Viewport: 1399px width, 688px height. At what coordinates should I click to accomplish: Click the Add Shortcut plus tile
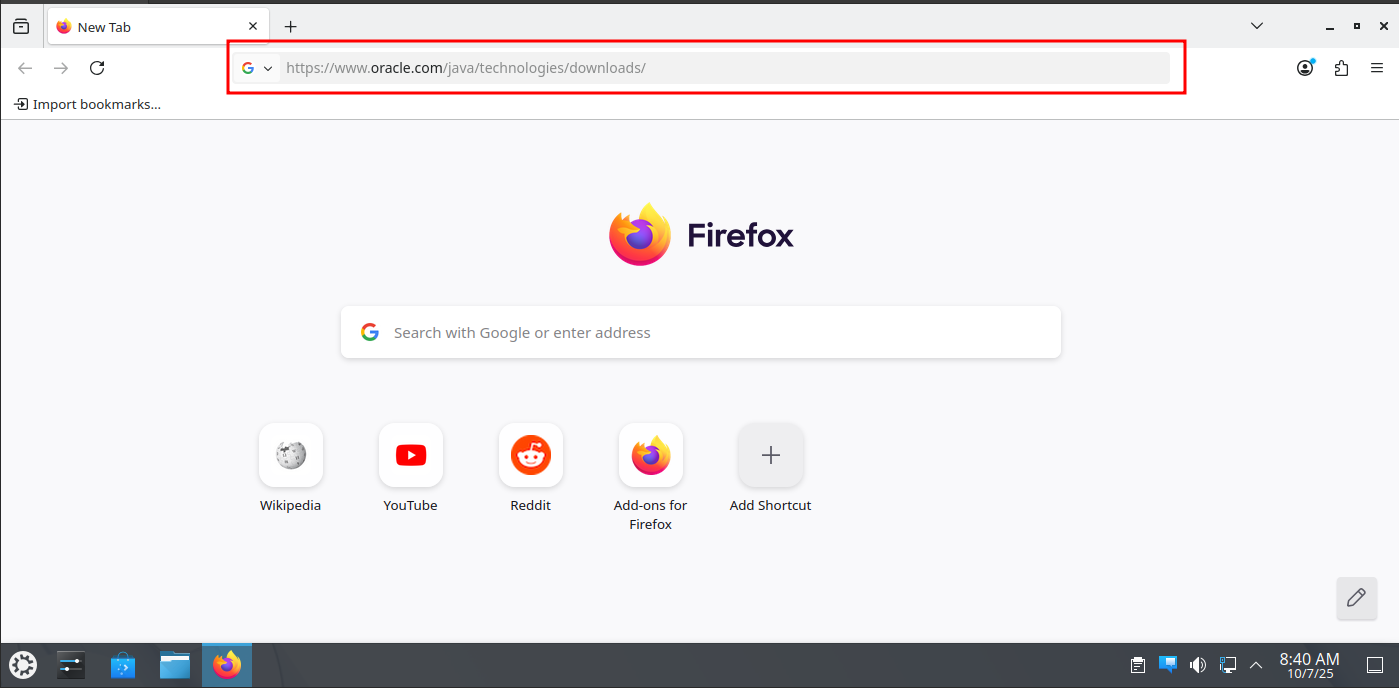pos(770,456)
